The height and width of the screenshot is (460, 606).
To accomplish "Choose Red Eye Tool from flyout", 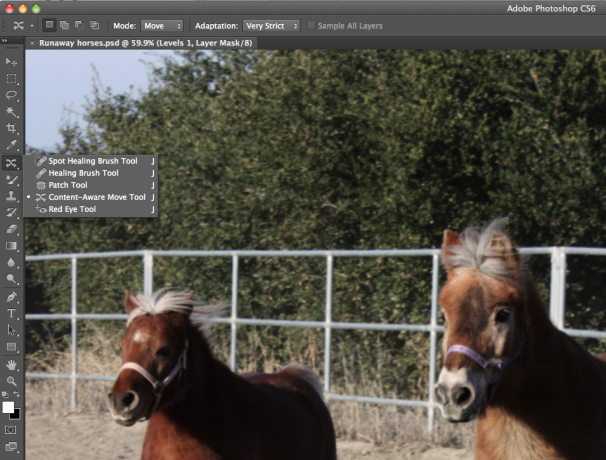I will click(x=72, y=209).
